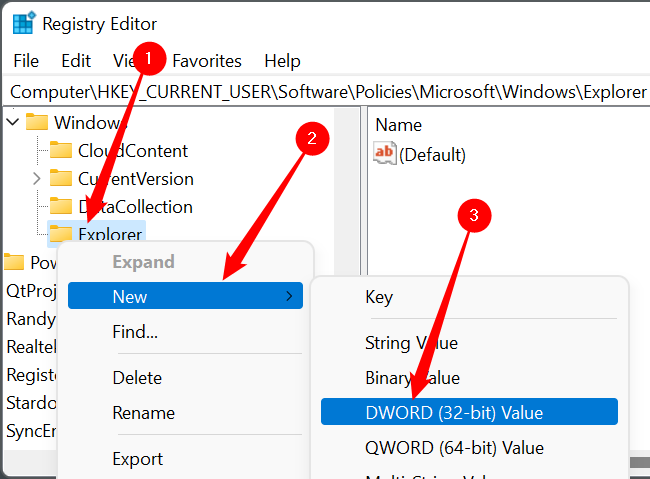The height and width of the screenshot is (479, 650).
Task: Click the (Default) string value icon
Action: coord(384,154)
